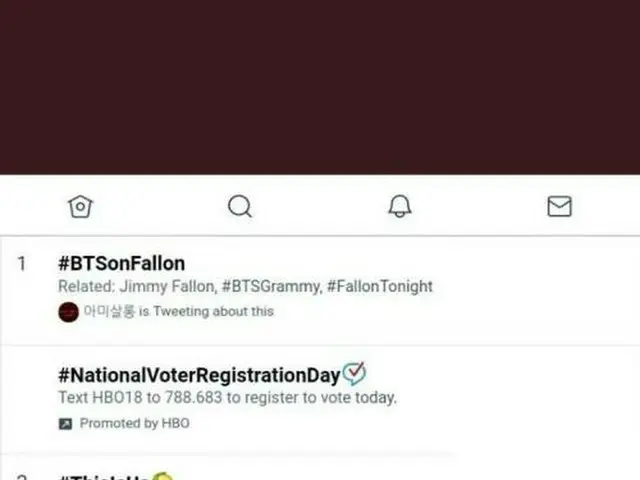Open the #ThisIsUs trend at bottom
Viewport: 640px width, 480px height.
tap(104, 475)
